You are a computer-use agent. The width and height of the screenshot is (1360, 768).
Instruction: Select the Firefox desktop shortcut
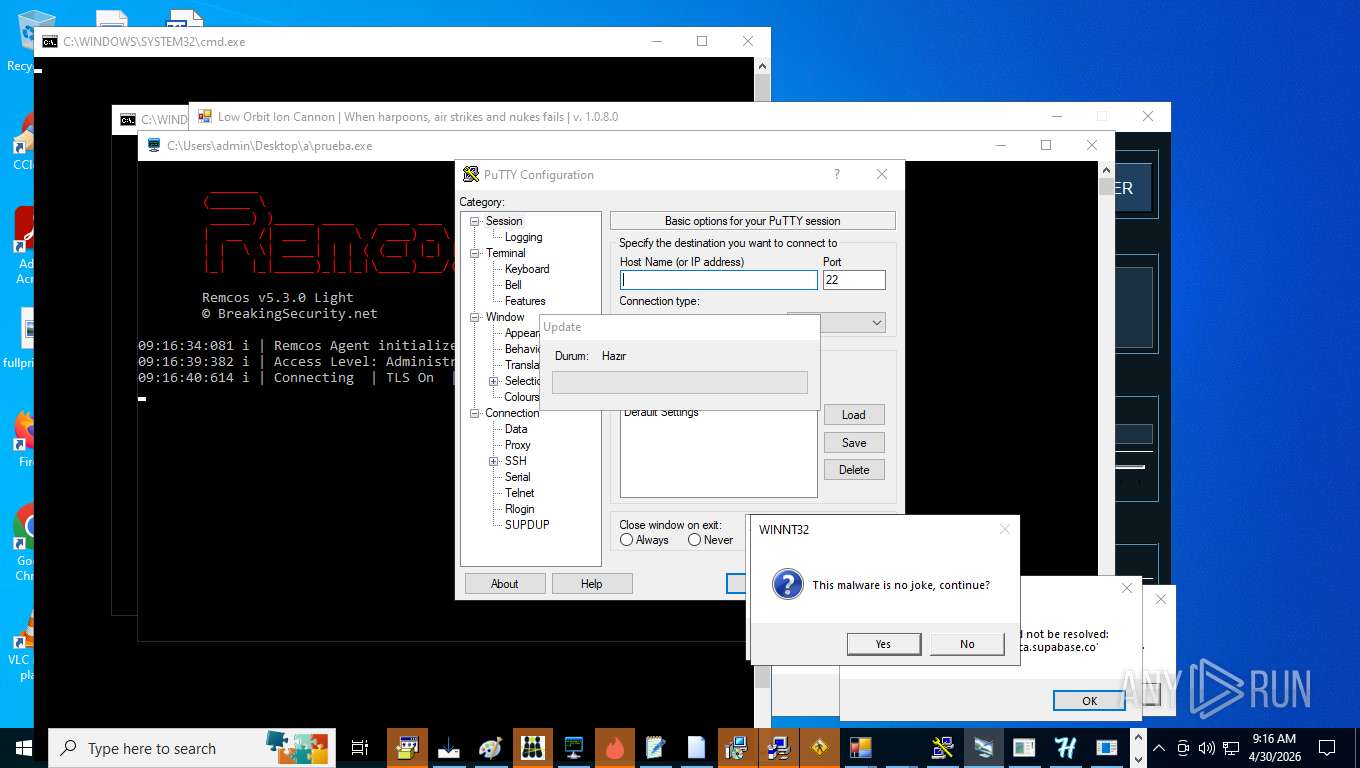(24, 440)
